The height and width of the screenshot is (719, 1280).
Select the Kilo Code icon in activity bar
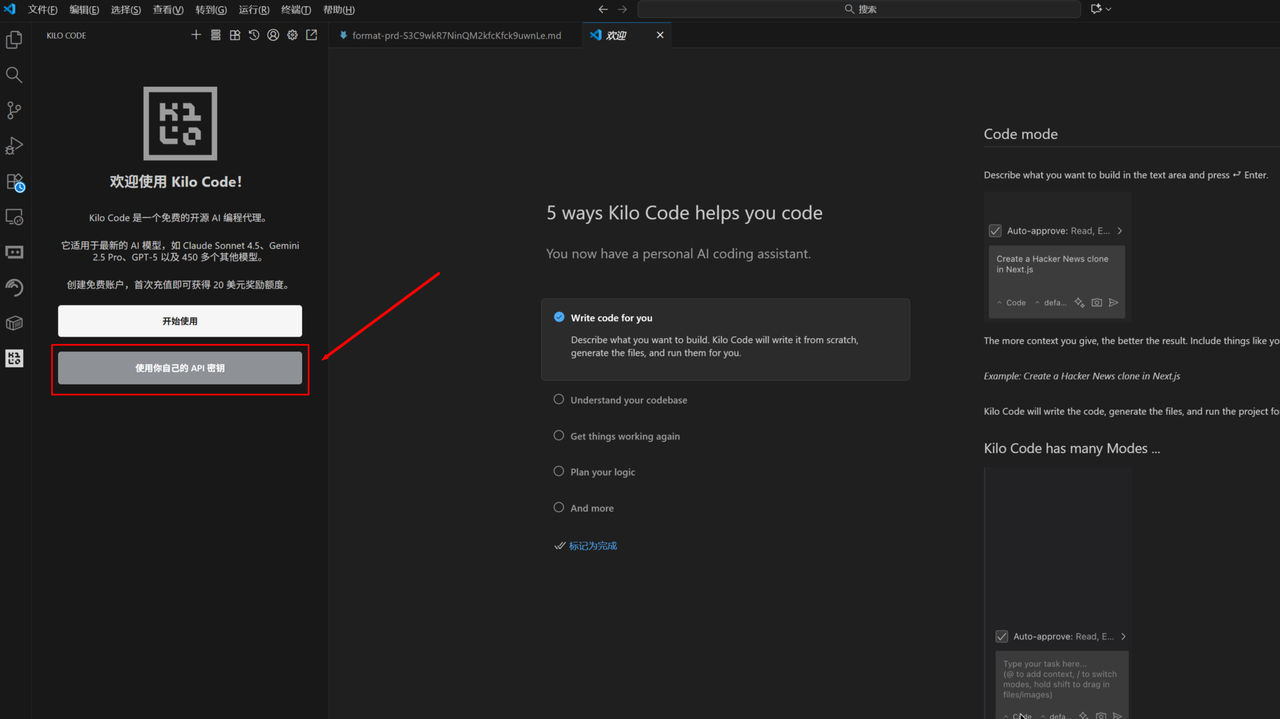pos(14,358)
